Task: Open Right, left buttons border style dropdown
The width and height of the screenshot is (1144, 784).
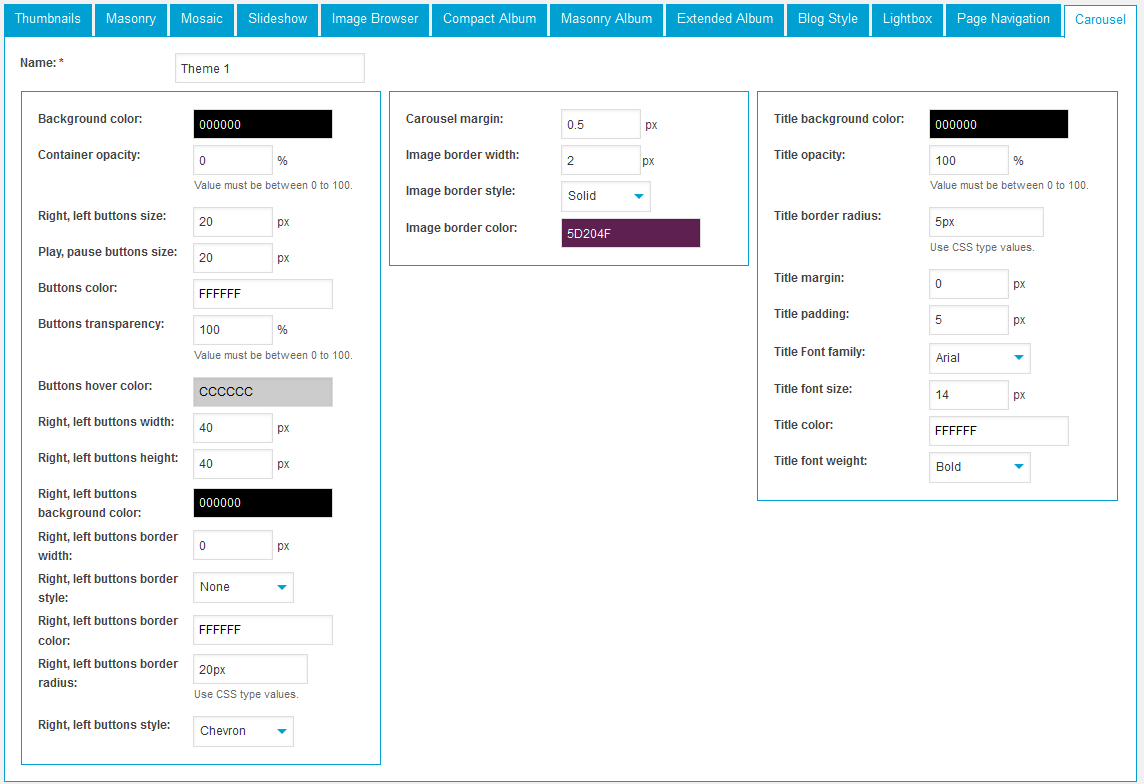Action: click(243, 587)
